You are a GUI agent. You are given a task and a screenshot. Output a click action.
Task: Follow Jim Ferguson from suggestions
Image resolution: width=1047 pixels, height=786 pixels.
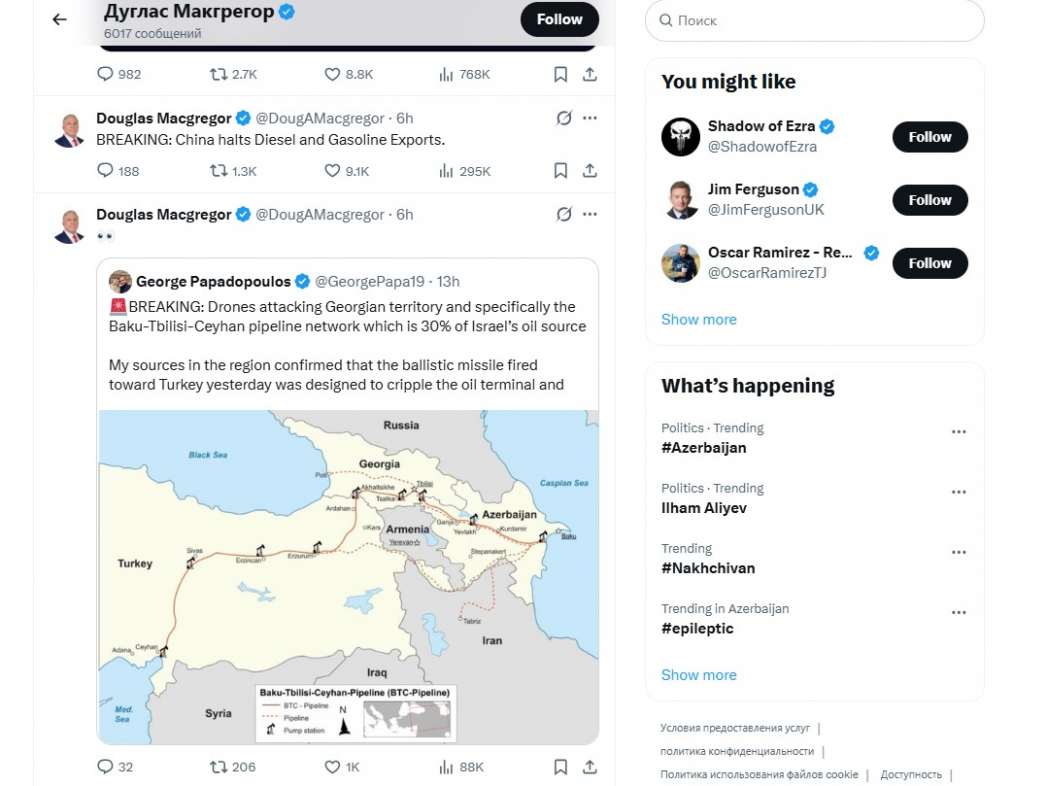pyautogui.click(x=929, y=200)
